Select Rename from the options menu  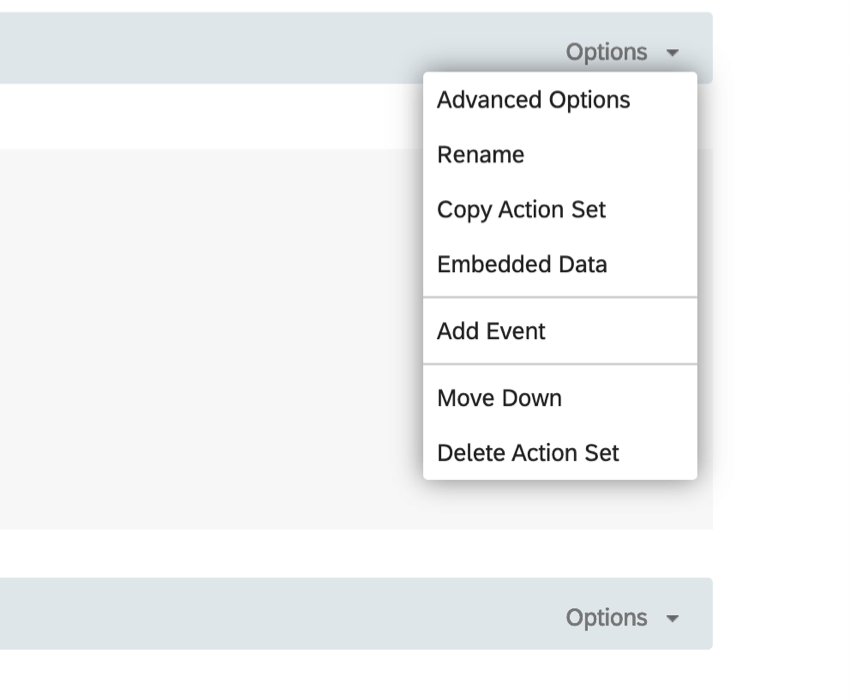coord(479,154)
